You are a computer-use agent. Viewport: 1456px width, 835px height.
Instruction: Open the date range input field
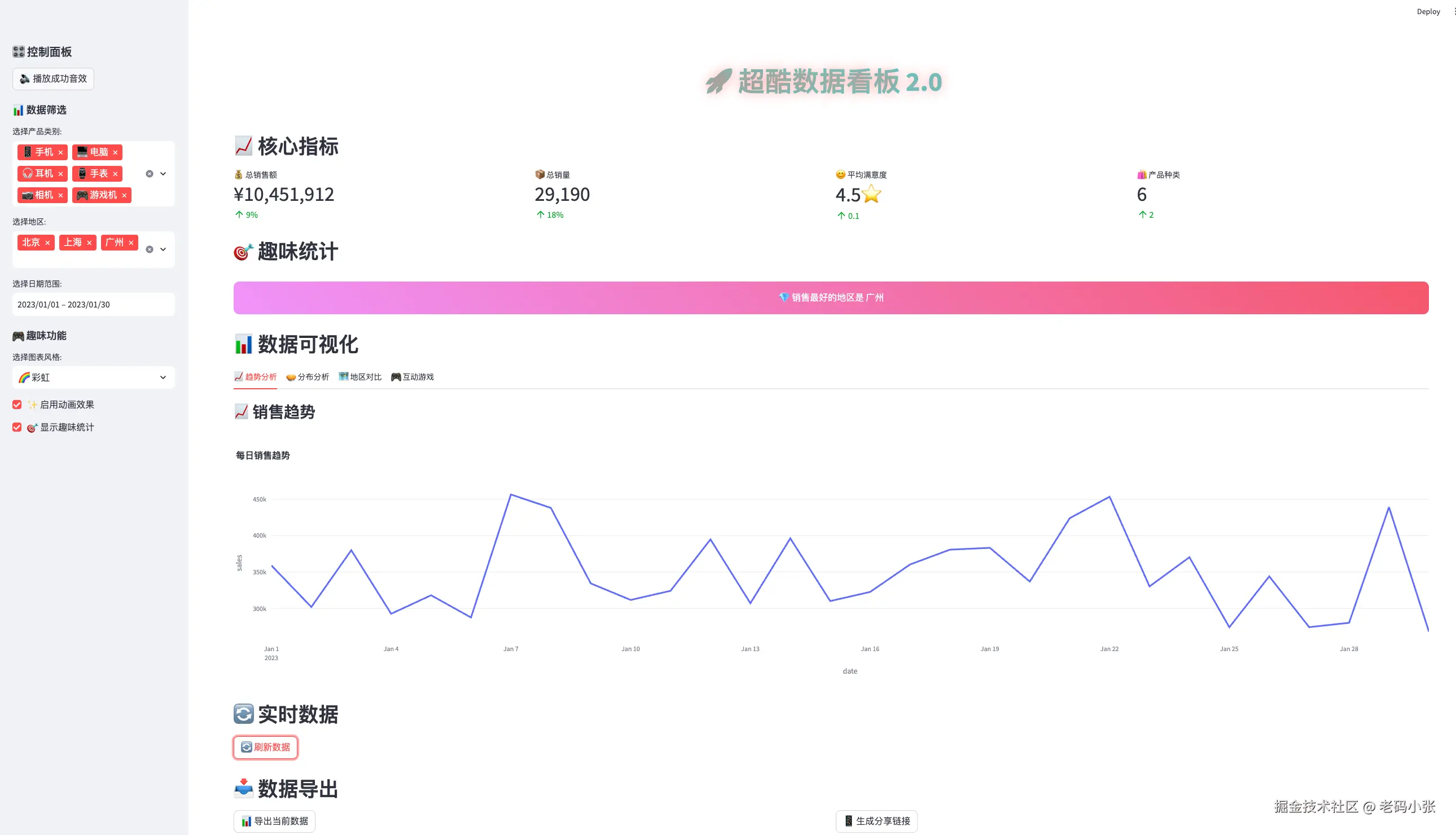94,305
